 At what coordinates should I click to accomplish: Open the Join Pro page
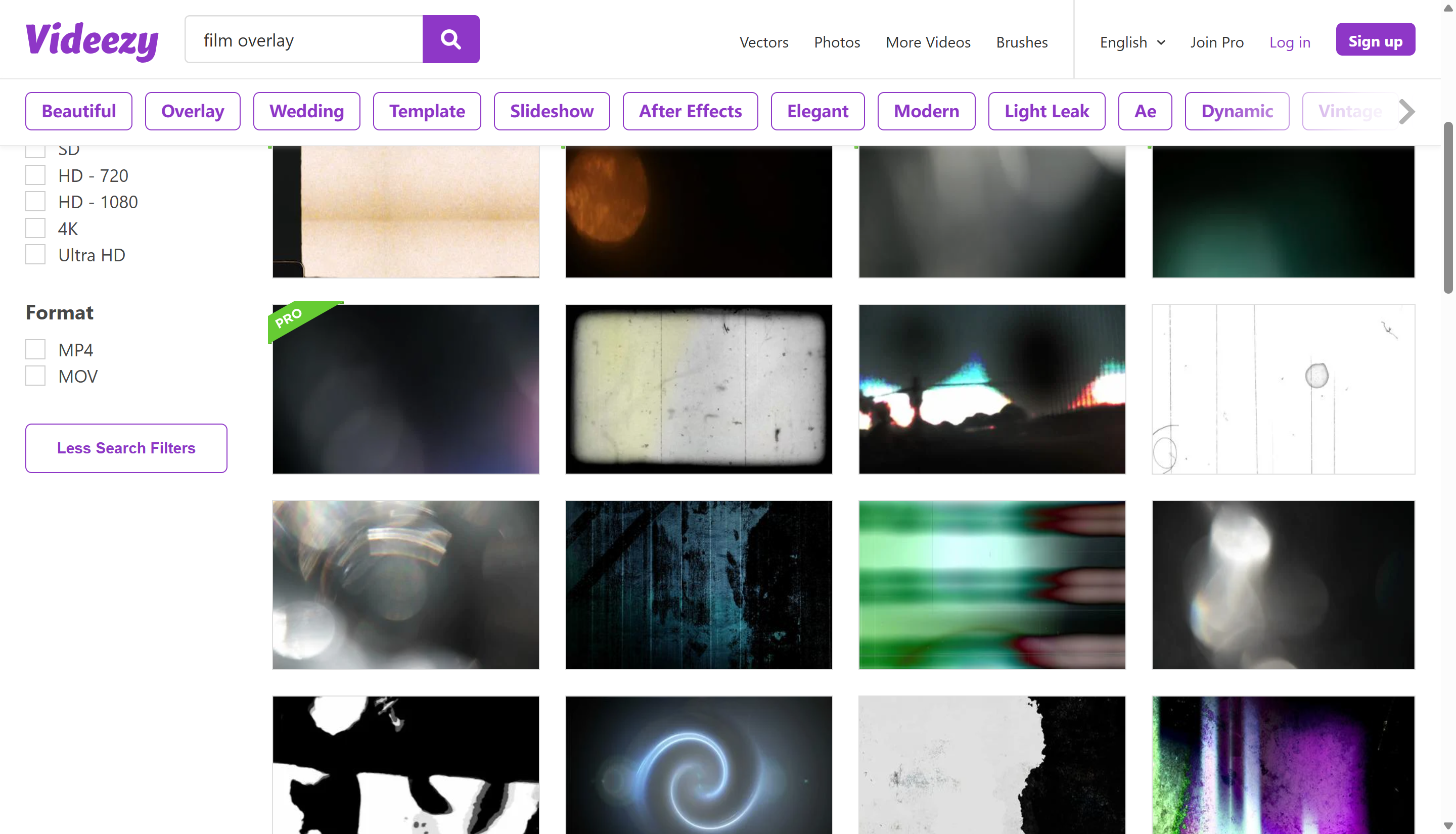point(1216,42)
